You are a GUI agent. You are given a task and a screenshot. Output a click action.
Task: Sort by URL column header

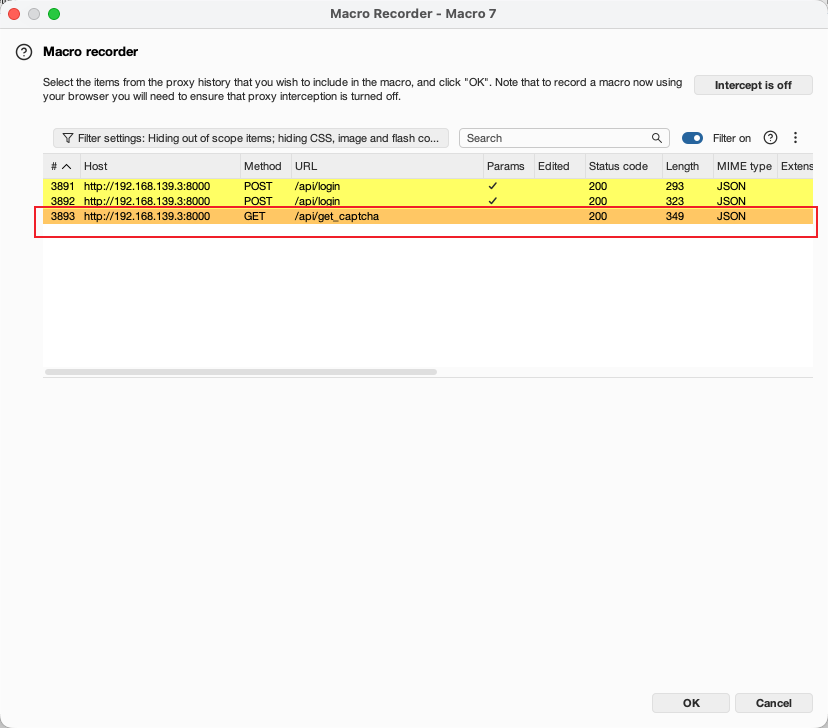pyautogui.click(x=388, y=166)
